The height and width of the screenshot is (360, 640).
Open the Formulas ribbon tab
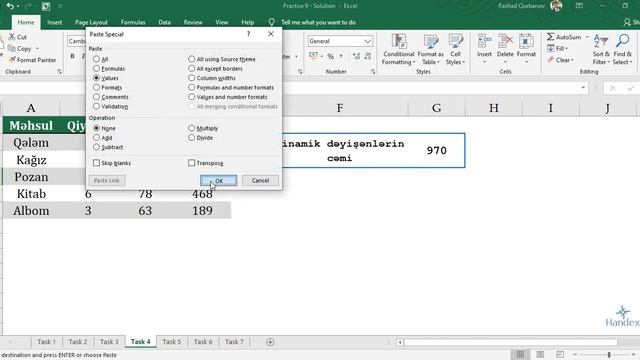point(133,22)
